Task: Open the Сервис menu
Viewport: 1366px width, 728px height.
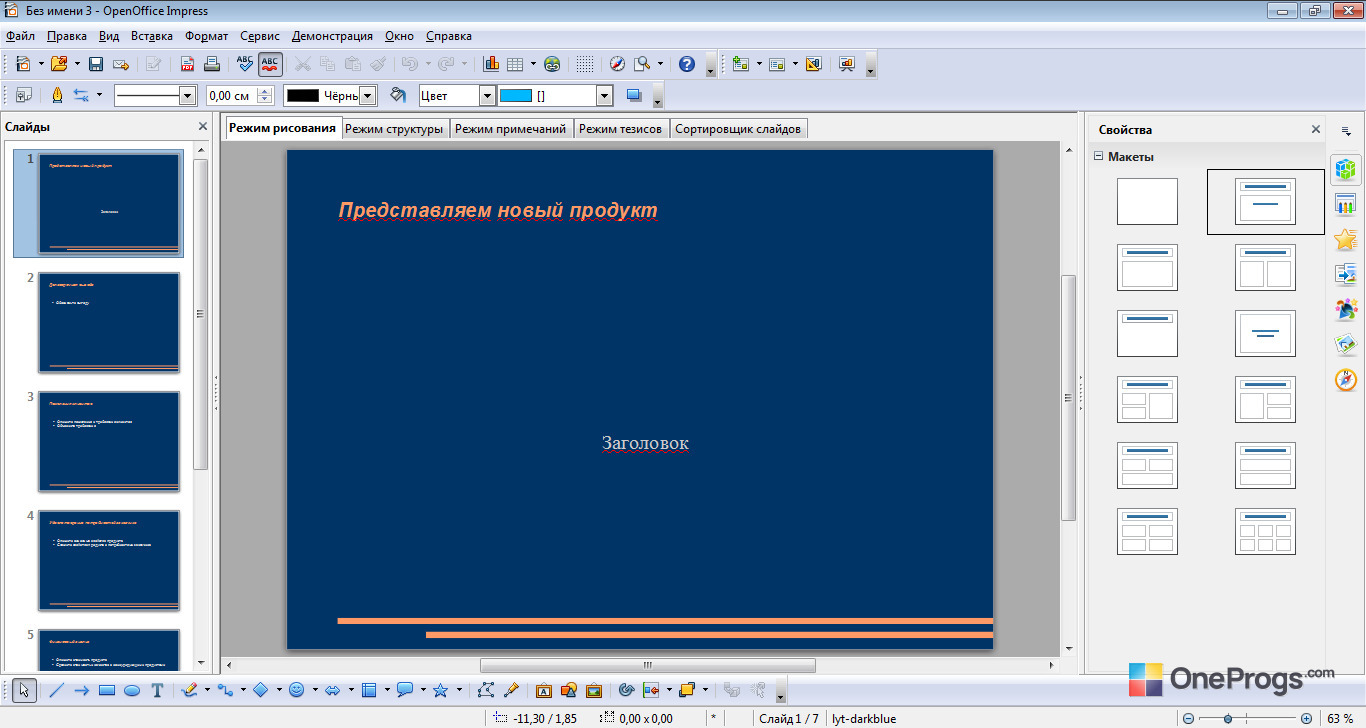Action: coord(260,36)
